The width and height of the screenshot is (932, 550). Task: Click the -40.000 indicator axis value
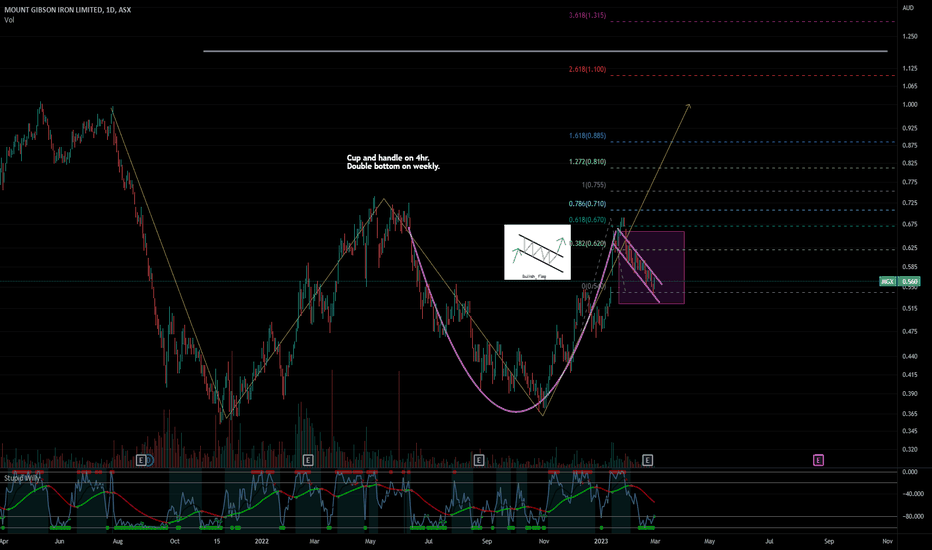912,494
